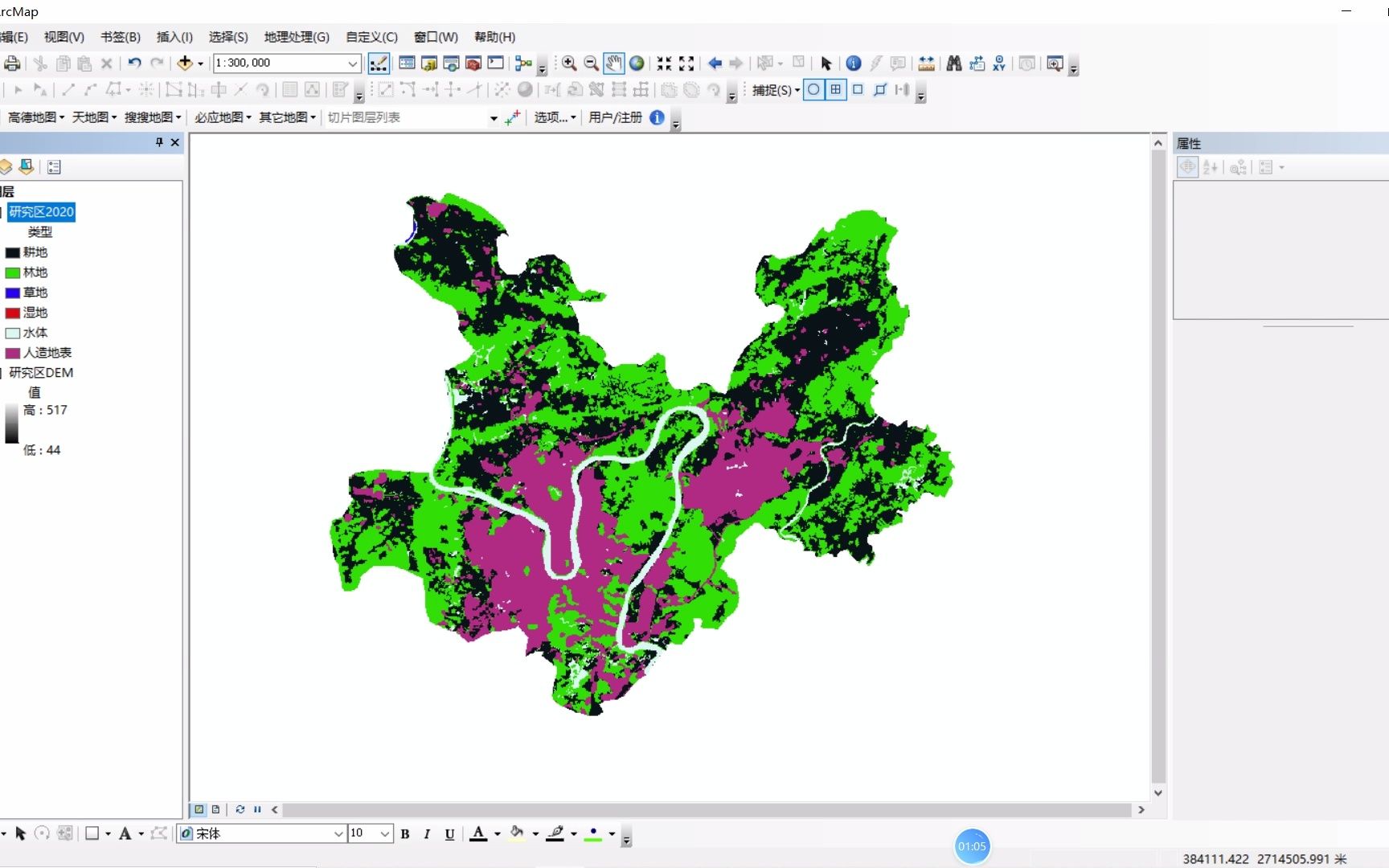Open the 地理处理(G) menu
Image resolution: width=1389 pixels, height=868 pixels.
(x=297, y=37)
